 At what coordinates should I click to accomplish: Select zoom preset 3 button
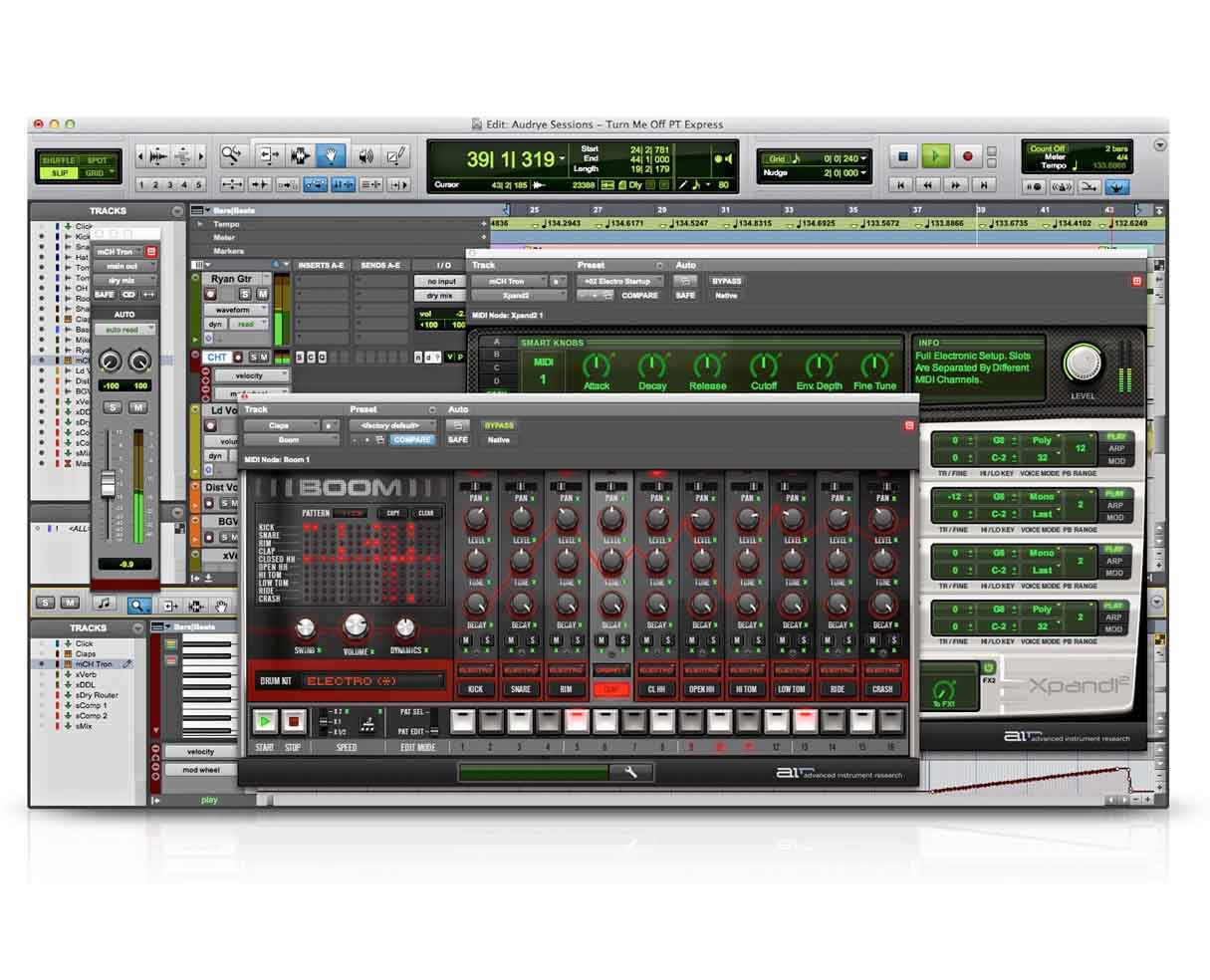pyautogui.click(x=170, y=184)
